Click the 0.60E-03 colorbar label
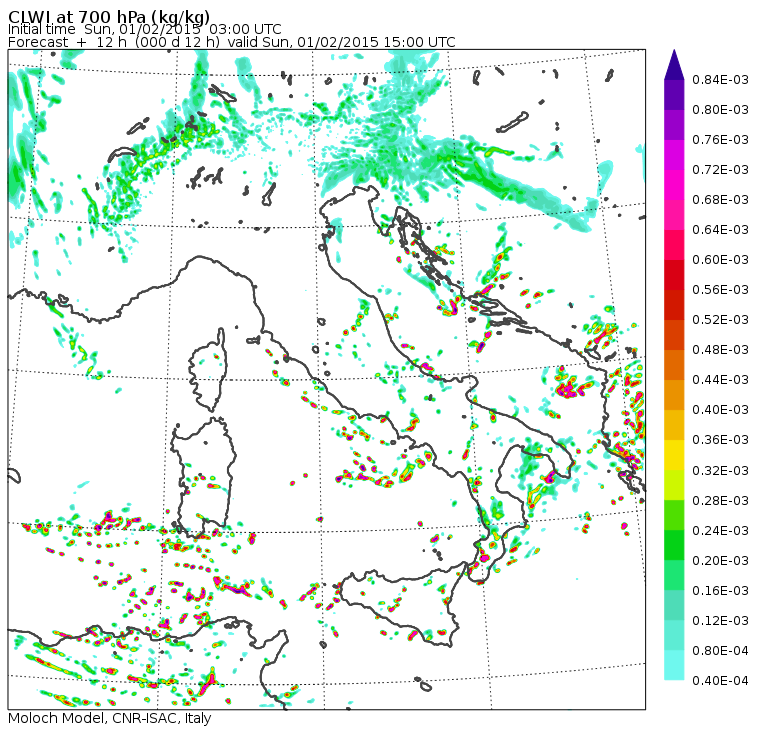 (720, 260)
